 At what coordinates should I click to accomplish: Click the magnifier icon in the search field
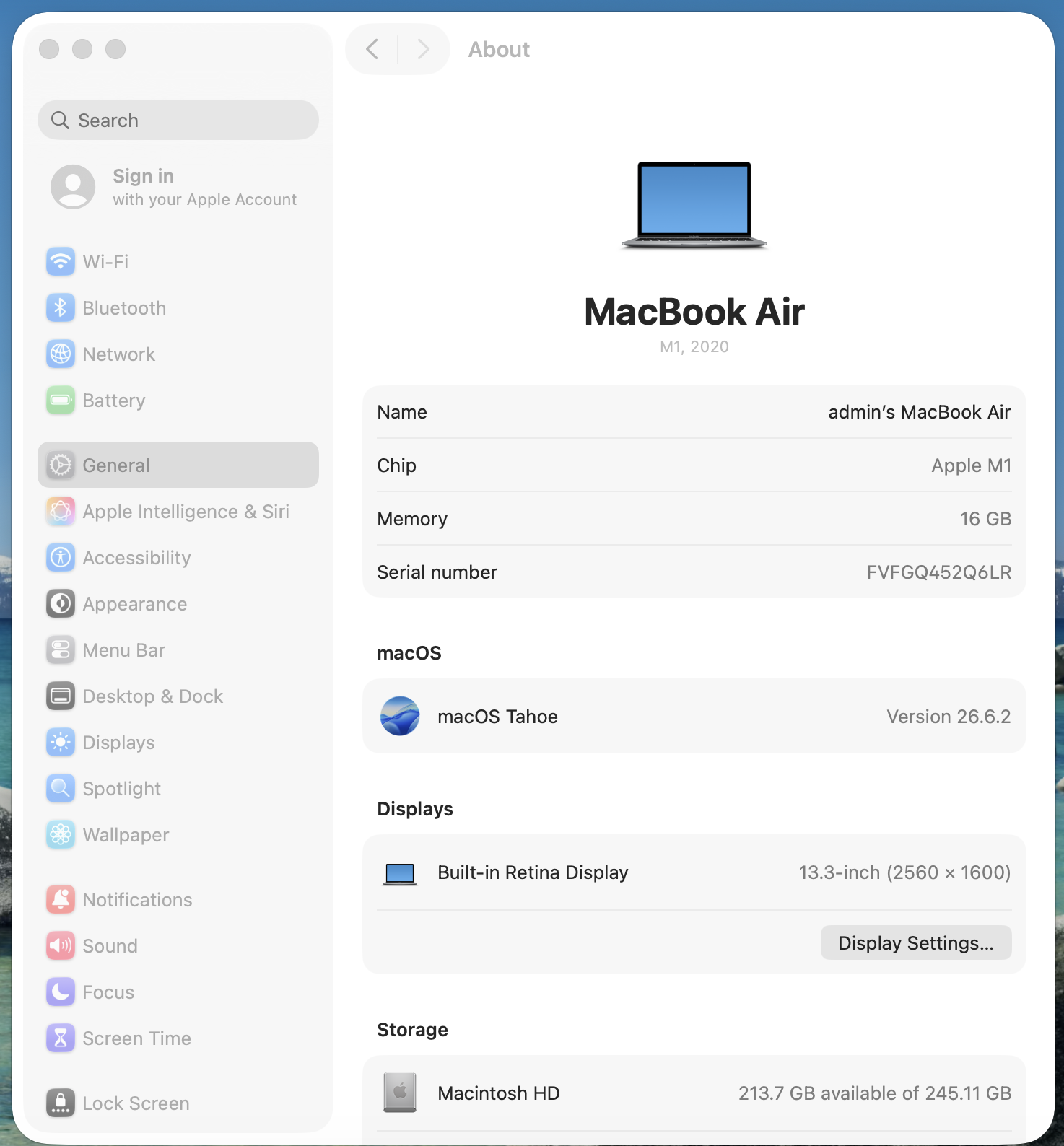pyautogui.click(x=61, y=120)
